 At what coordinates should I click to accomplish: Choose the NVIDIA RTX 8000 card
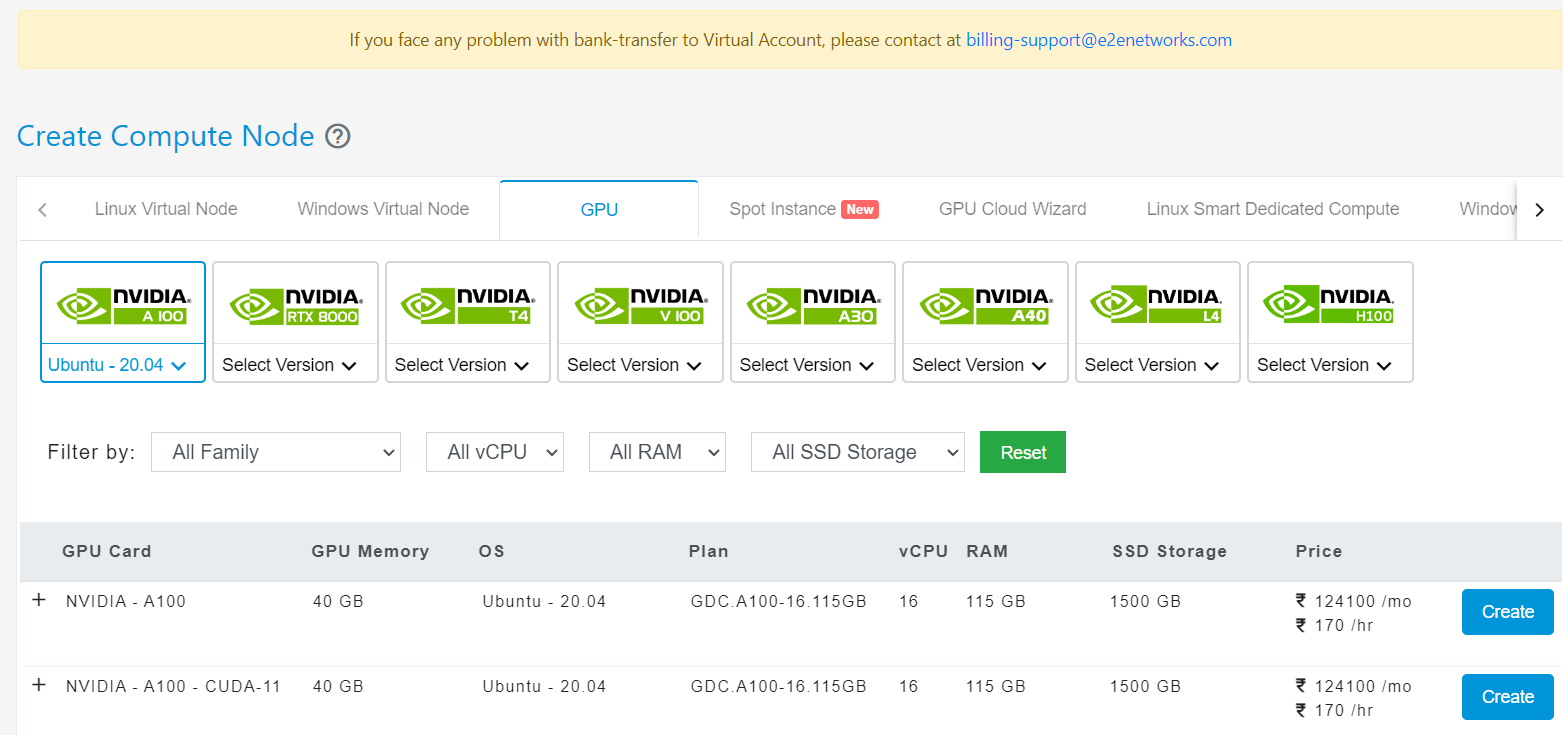295,304
